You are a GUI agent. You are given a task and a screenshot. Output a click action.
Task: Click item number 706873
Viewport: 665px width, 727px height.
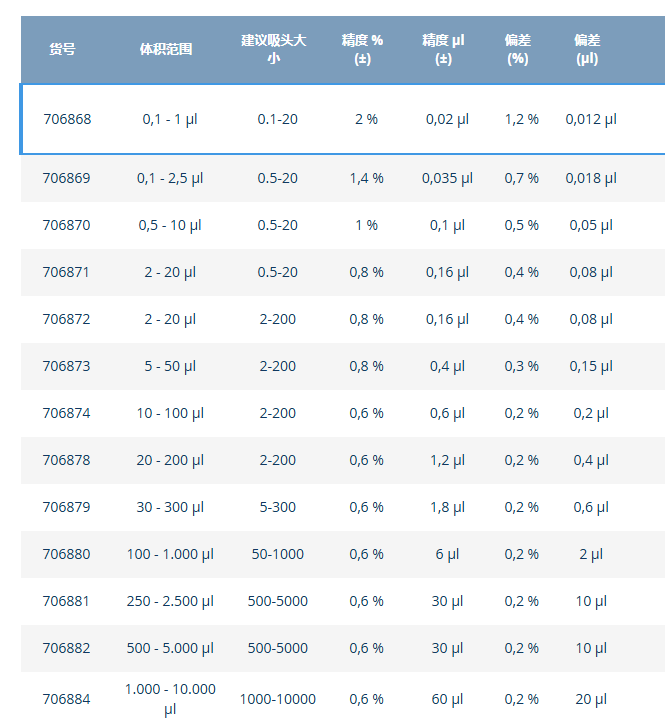[66, 366]
